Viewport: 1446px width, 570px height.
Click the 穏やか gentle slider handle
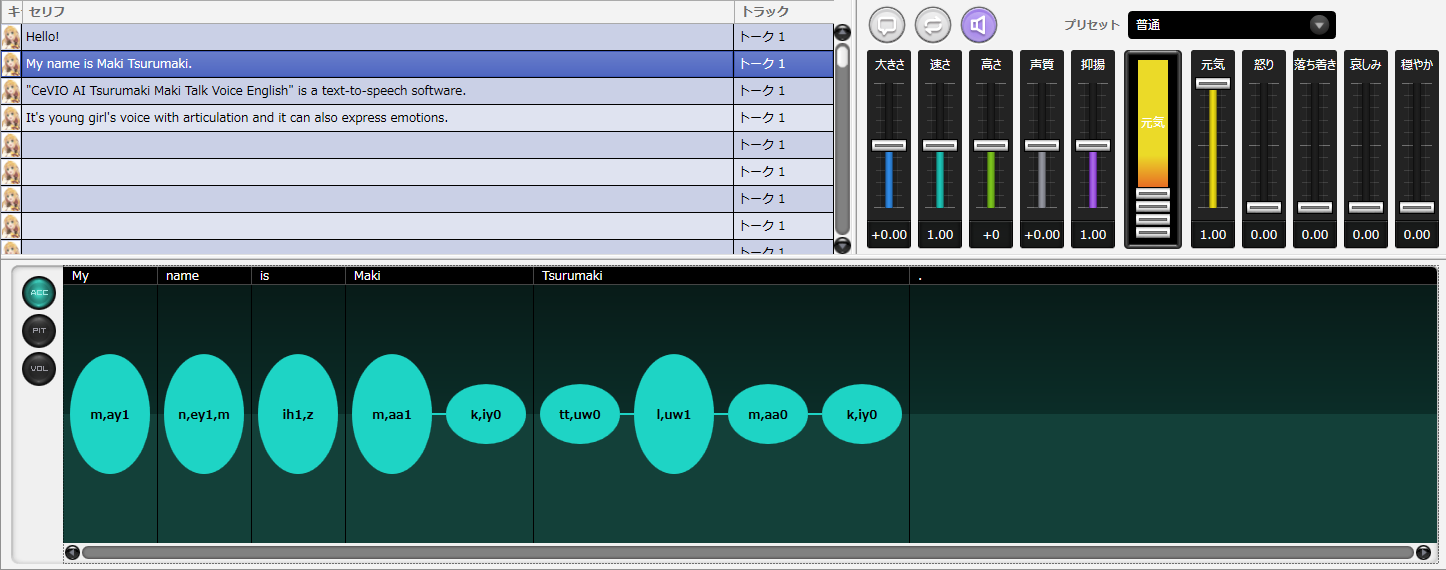pyautogui.click(x=1417, y=207)
